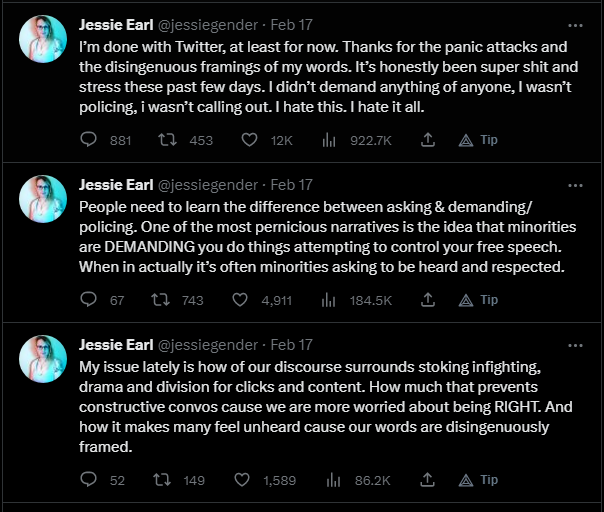
Task: Reply to the tweet with 67 replies
Action: pos(88,299)
